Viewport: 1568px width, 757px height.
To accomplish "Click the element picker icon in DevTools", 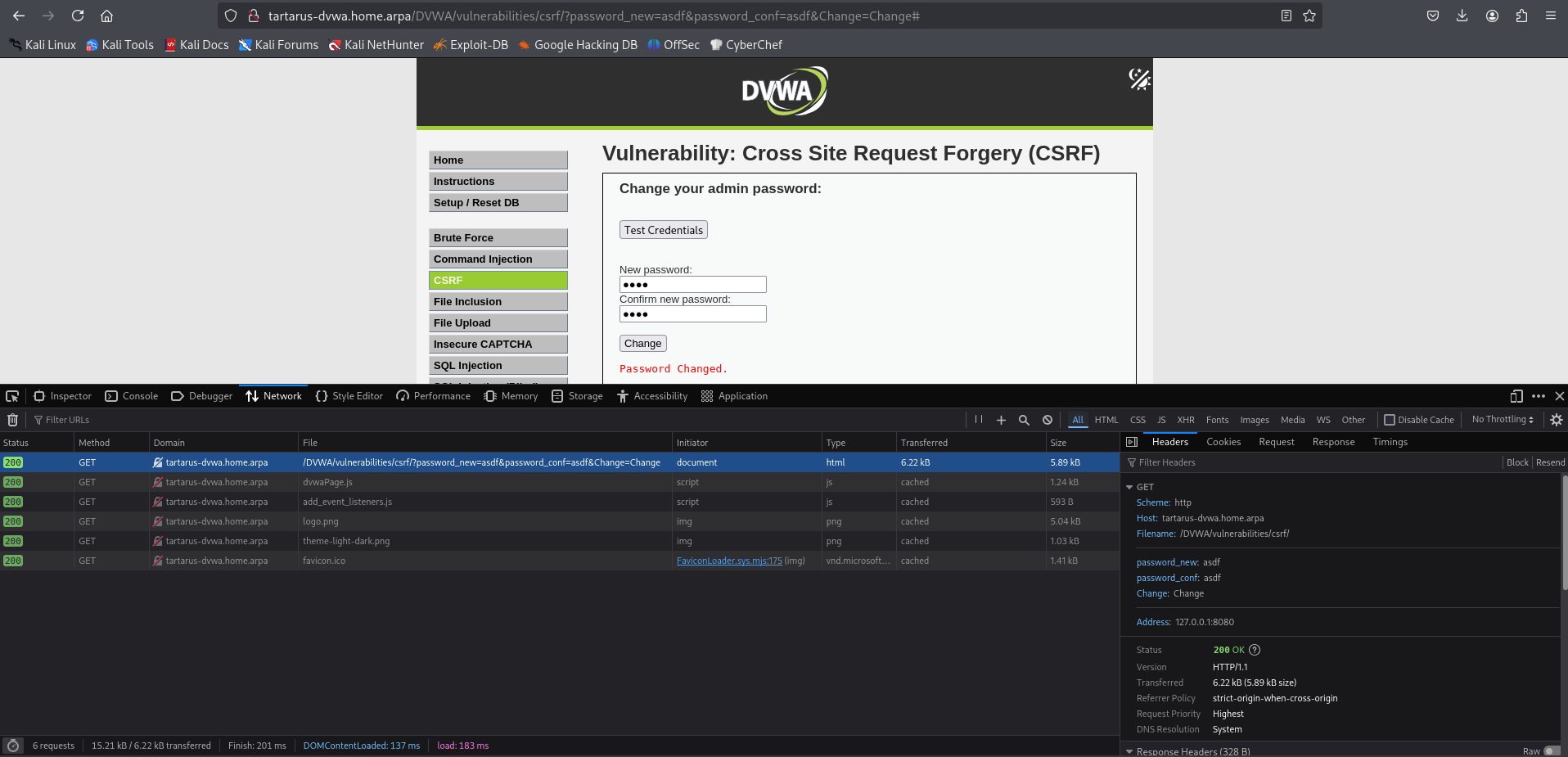I will click(12, 396).
